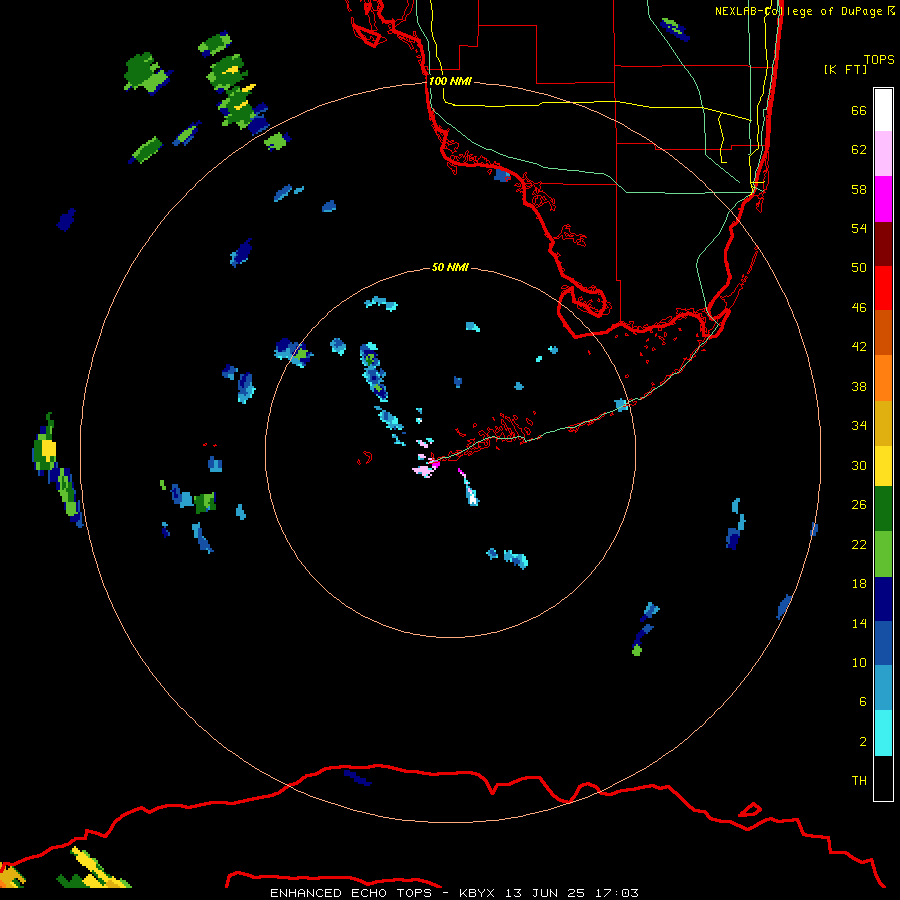Click the 62 value in the legend
This screenshot has width=900, height=900.
click(x=859, y=150)
